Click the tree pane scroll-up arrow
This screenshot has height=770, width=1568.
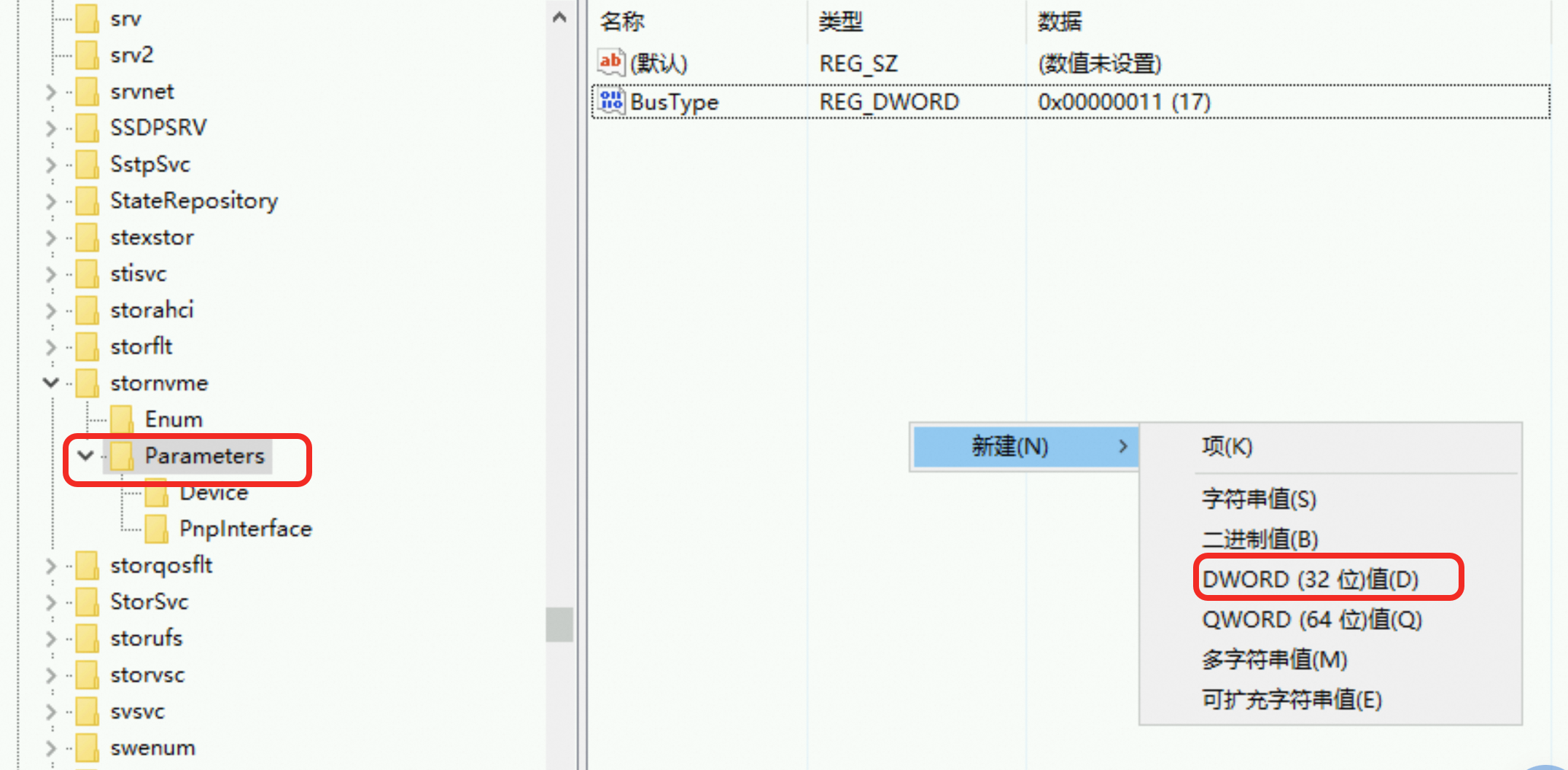pos(559,17)
